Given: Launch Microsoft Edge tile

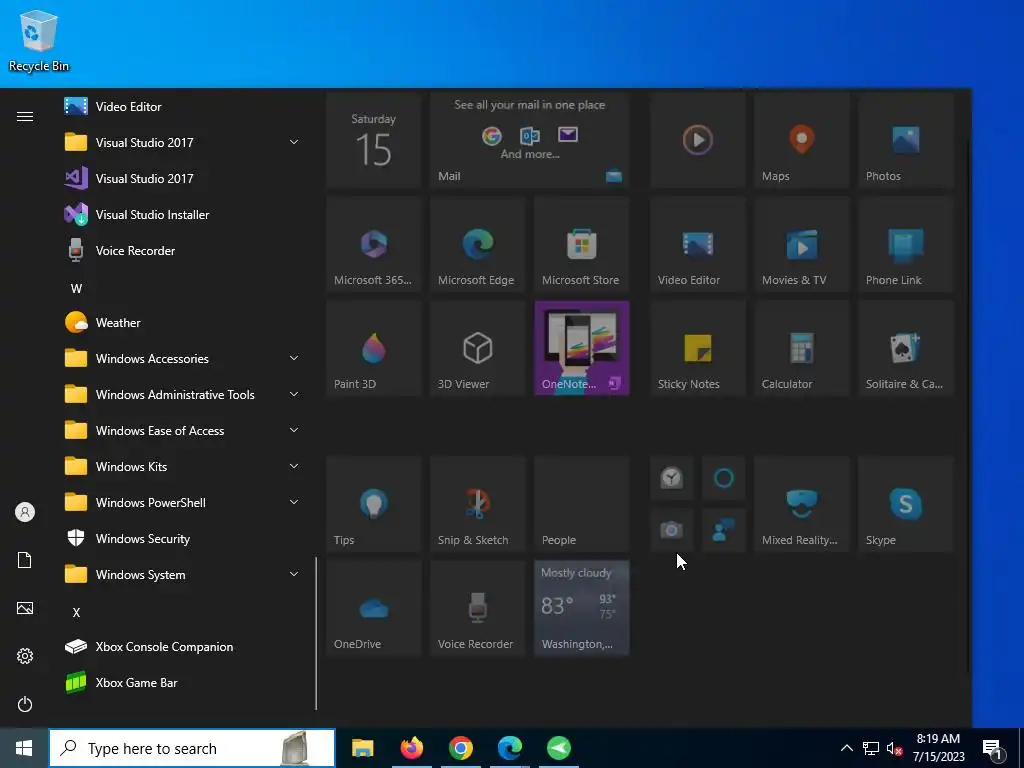Looking at the screenshot, I should [477, 244].
